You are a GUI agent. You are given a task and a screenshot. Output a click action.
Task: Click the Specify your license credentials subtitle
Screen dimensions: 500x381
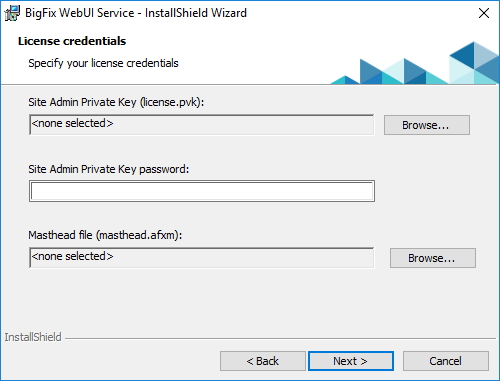103,63
